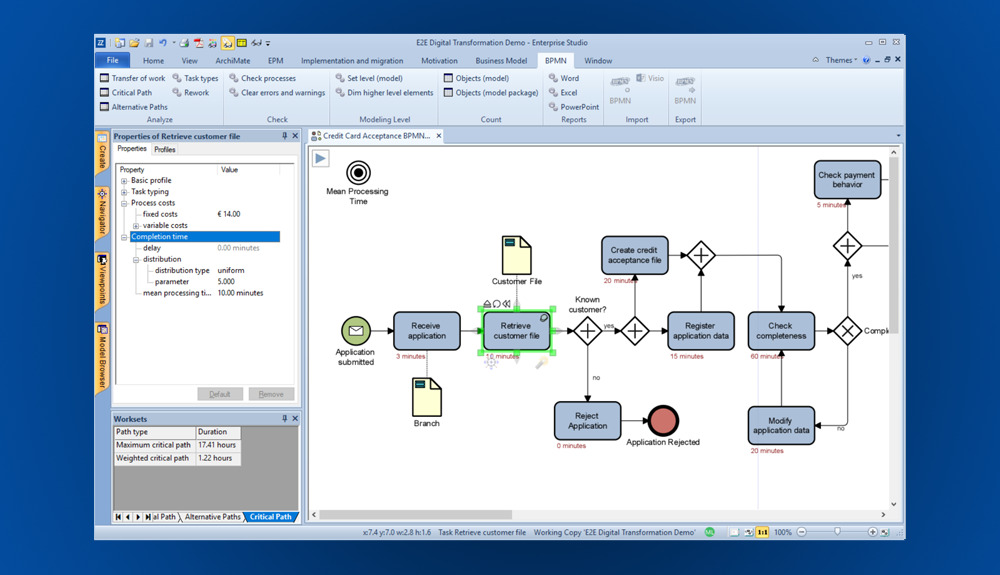Open Set level (model) command

(x=369, y=78)
